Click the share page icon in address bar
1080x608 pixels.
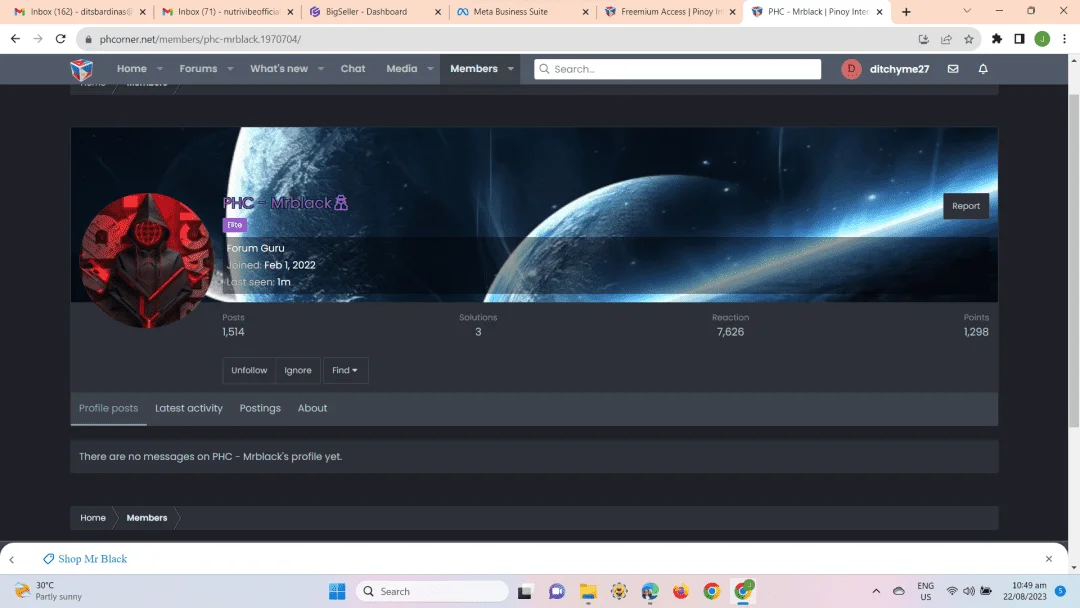tap(946, 39)
